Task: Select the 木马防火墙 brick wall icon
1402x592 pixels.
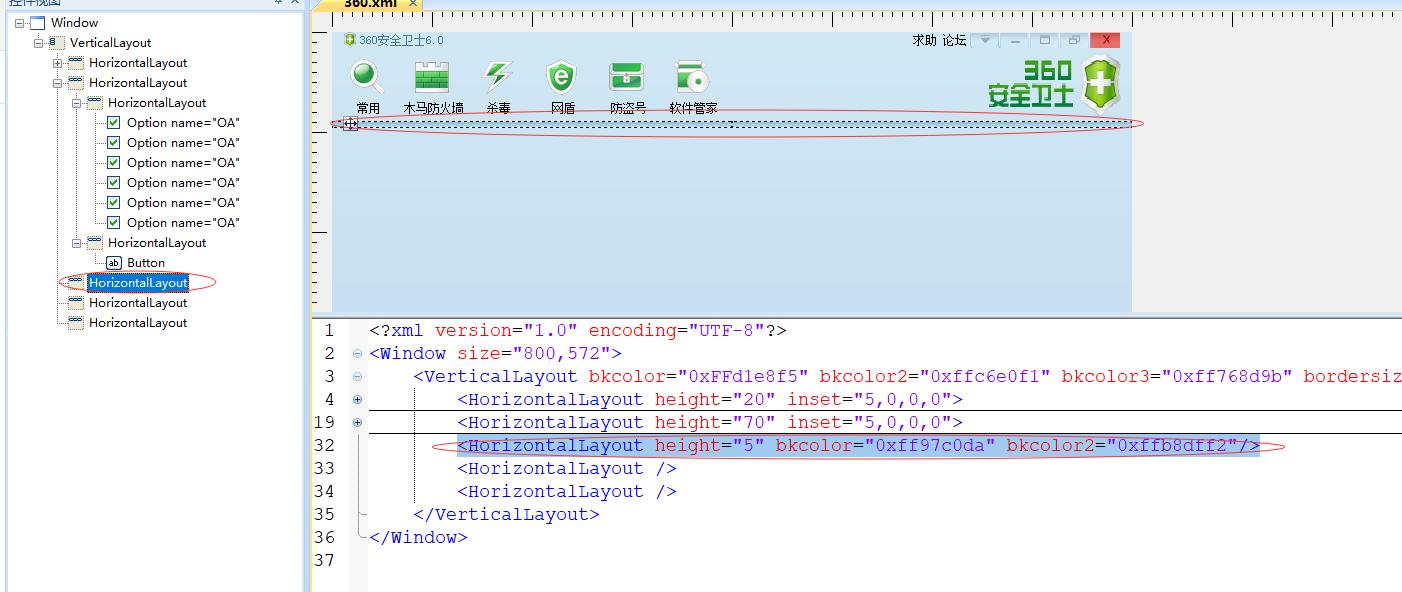Action: [x=431, y=78]
